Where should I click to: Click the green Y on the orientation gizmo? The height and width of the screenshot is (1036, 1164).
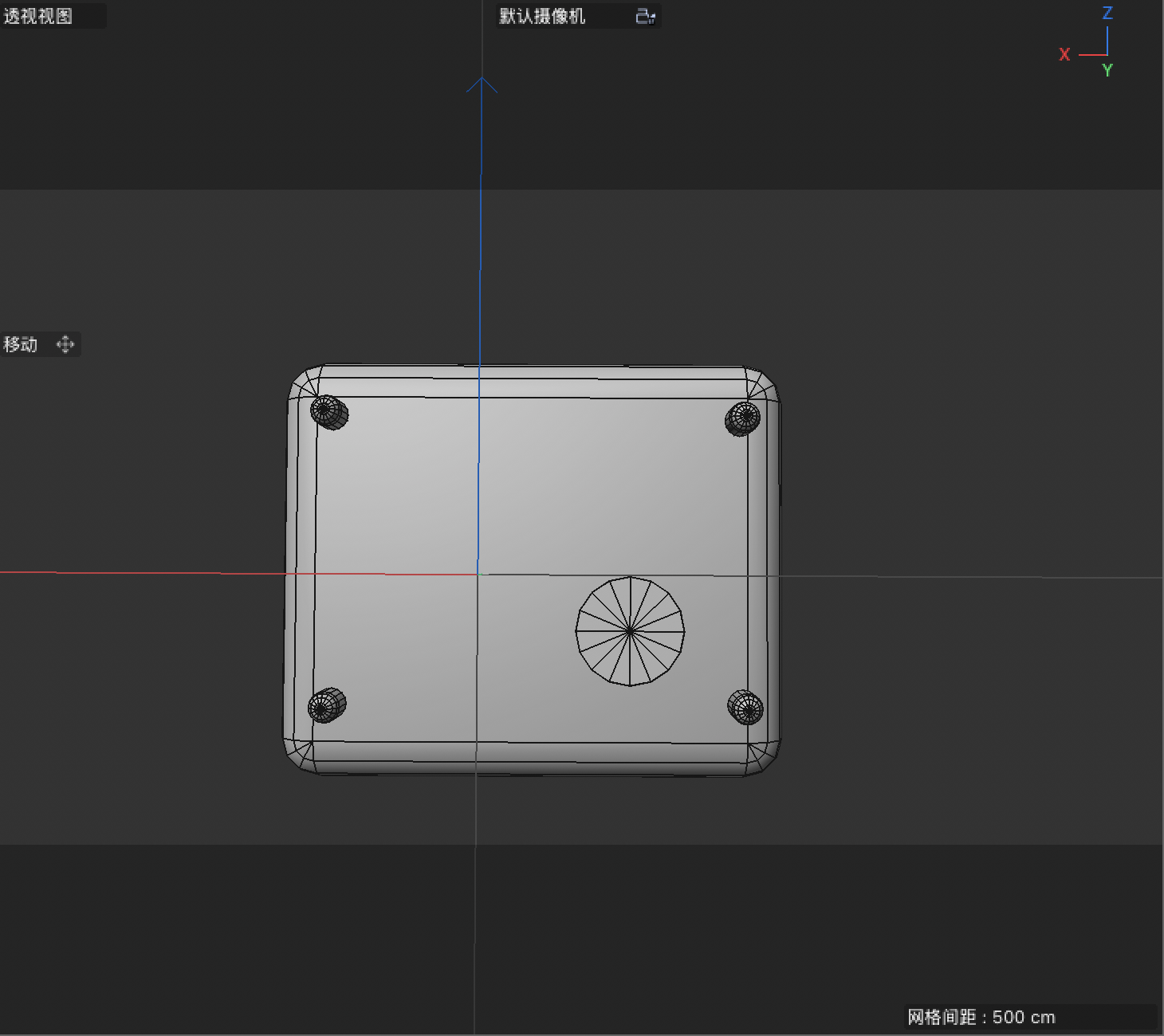click(x=1108, y=71)
